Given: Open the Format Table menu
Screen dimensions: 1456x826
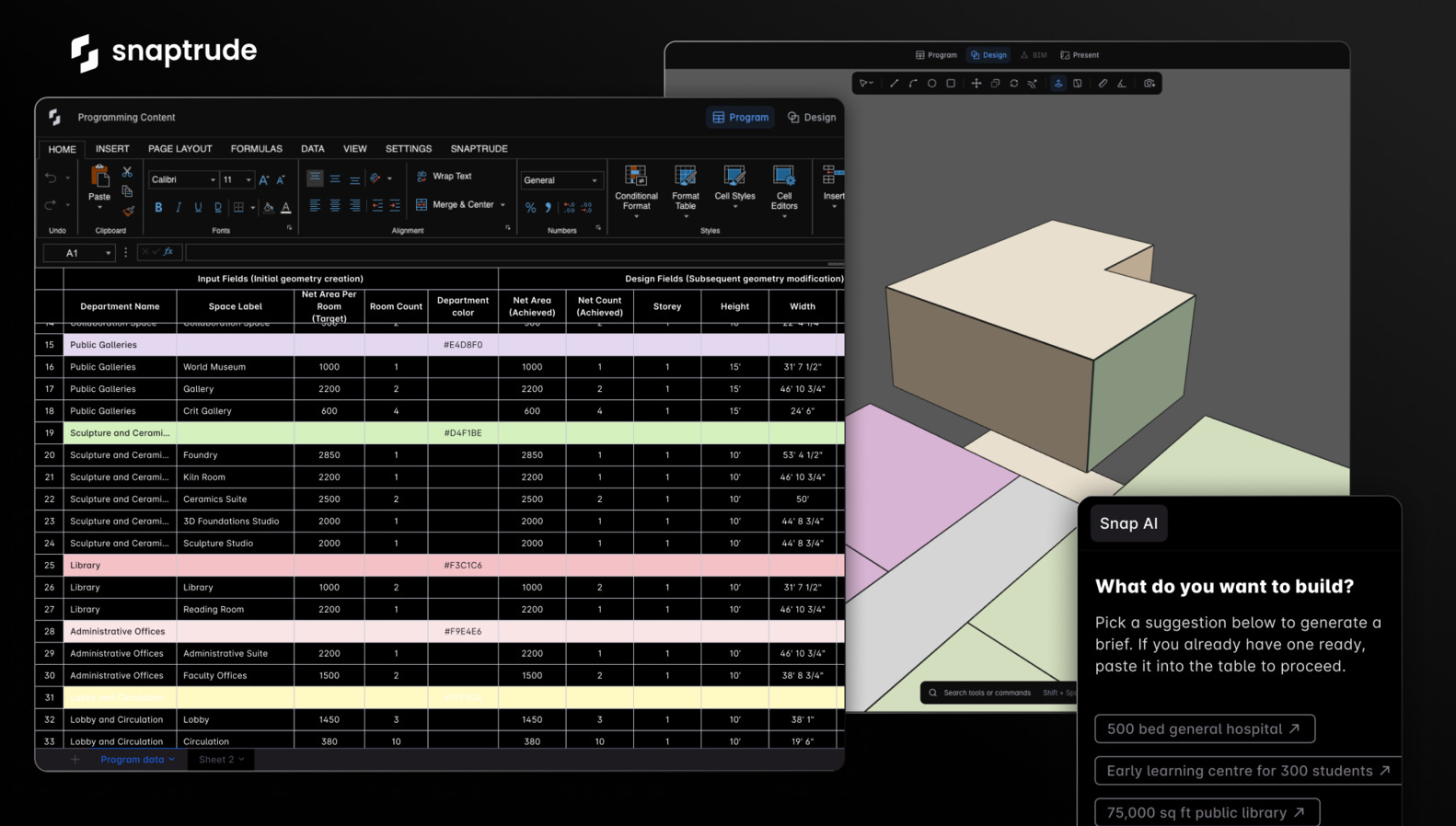Looking at the screenshot, I should click(686, 191).
